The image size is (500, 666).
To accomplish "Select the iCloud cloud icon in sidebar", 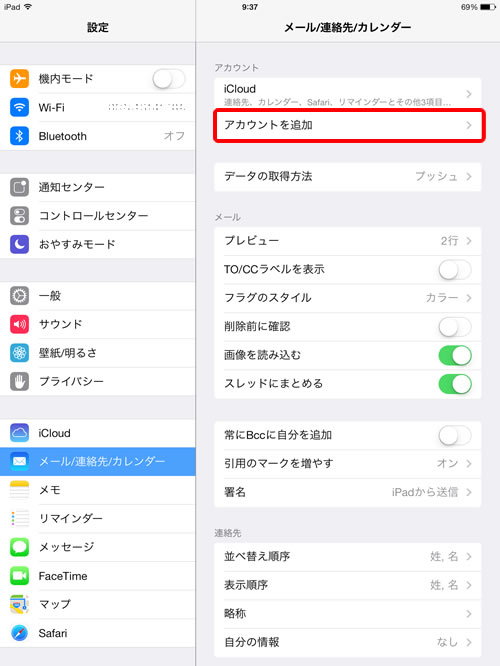I will (x=19, y=433).
